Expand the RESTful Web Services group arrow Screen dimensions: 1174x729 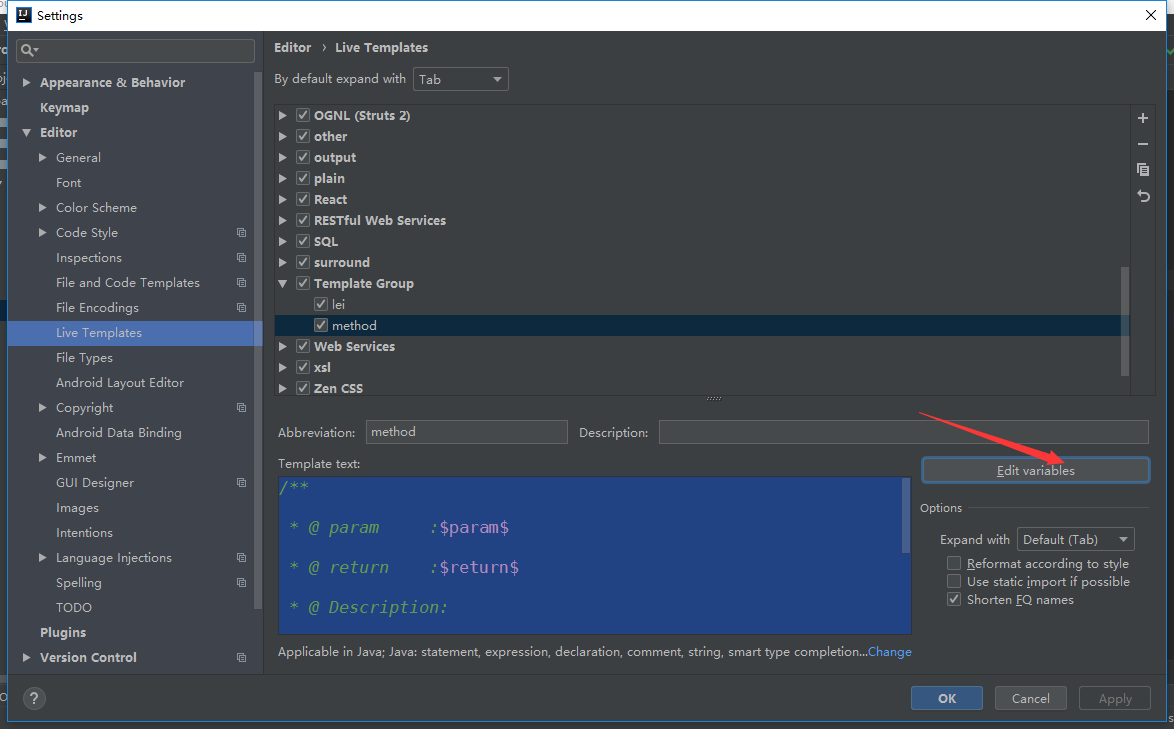point(283,221)
